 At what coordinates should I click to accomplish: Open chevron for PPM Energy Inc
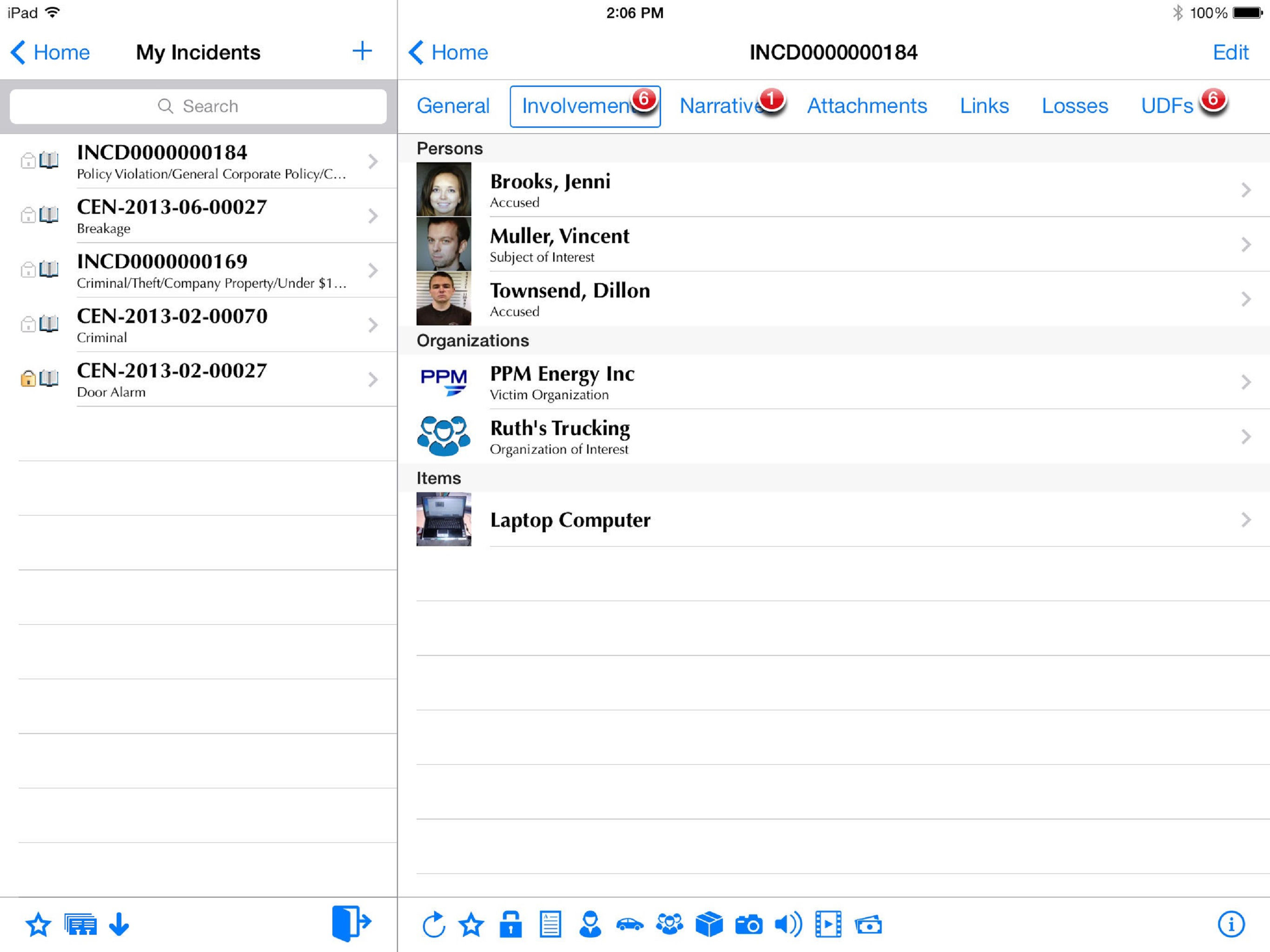point(1246,383)
